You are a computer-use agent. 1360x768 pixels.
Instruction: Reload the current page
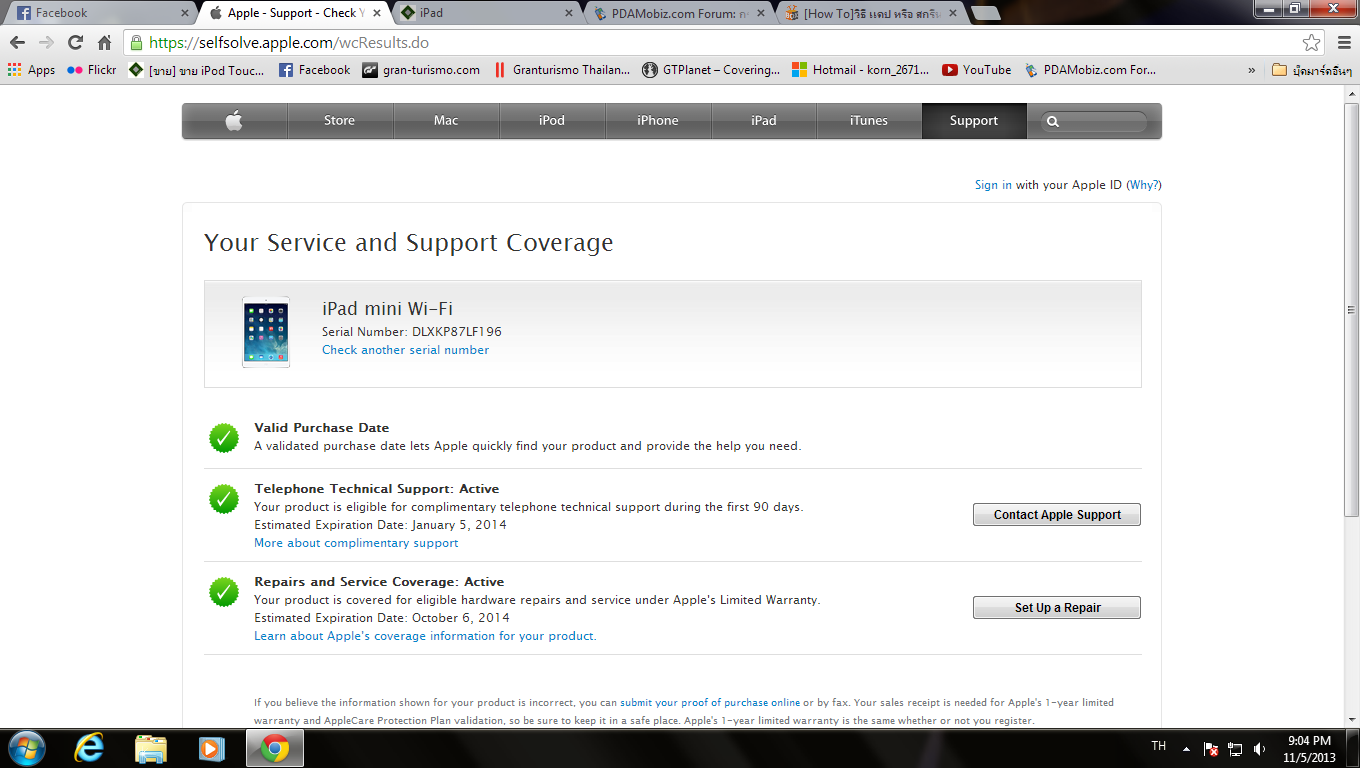click(75, 43)
